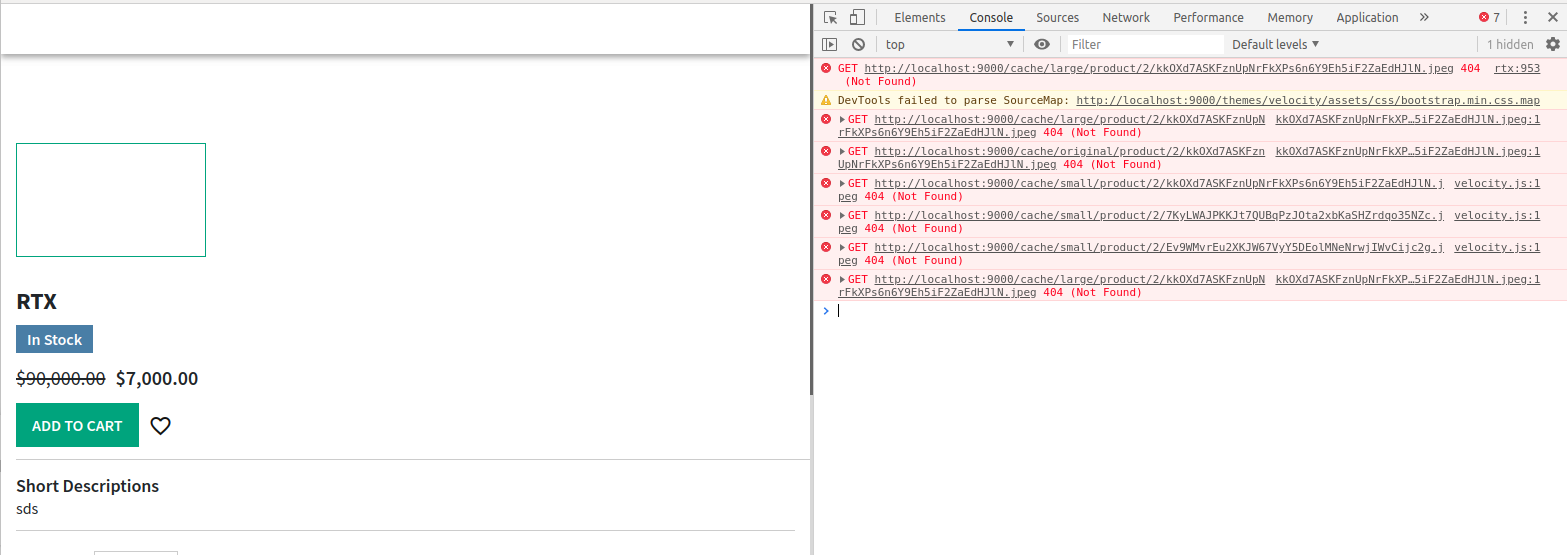Focus the console Filter input
1567x555 pixels.
(x=1146, y=44)
